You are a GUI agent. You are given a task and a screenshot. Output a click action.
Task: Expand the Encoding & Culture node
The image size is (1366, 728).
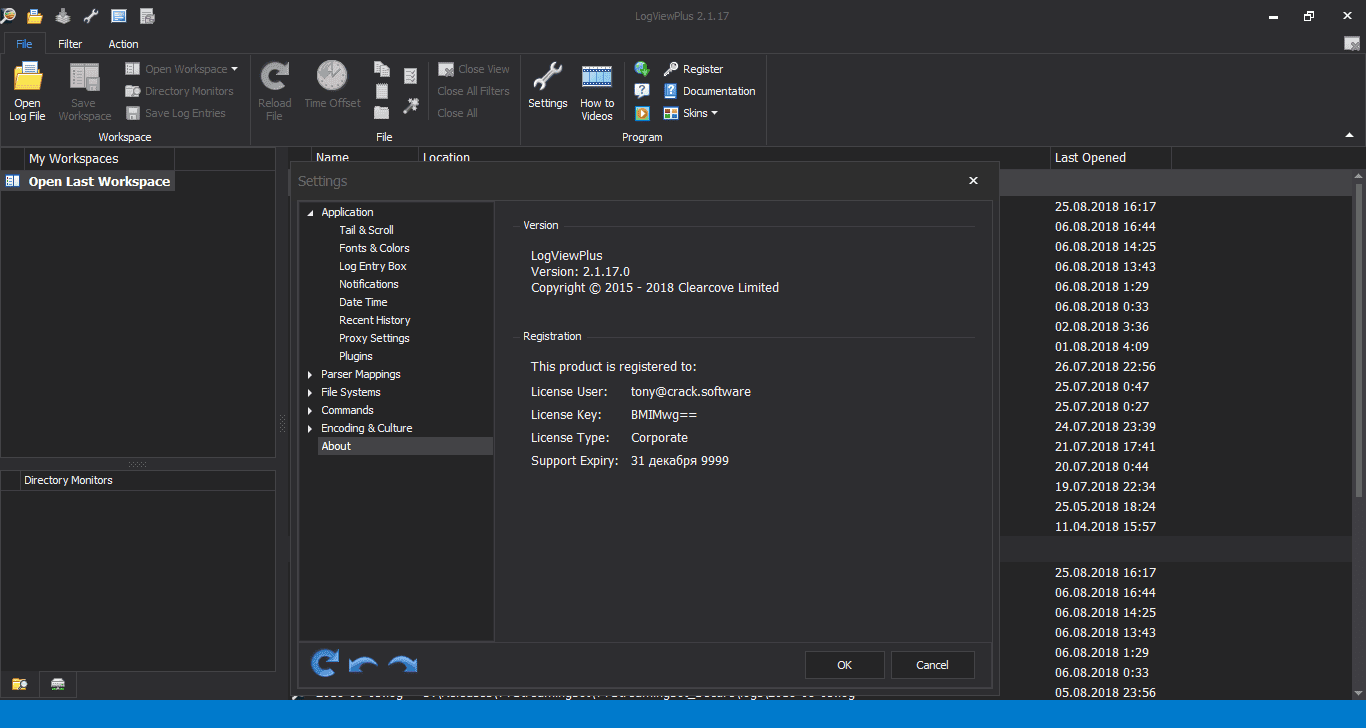coord(310,429)
